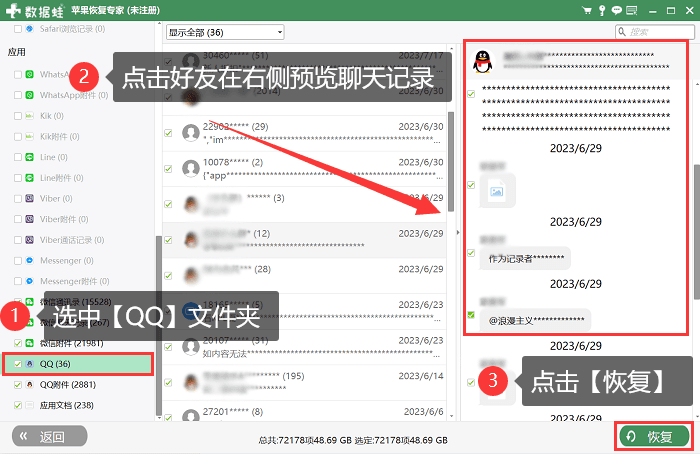This screenshot has width=700, height=454.
Task: Uncheck the checkbox for contact 22902***** (29)
Action: pyautogui.click(x=168, y=133)
